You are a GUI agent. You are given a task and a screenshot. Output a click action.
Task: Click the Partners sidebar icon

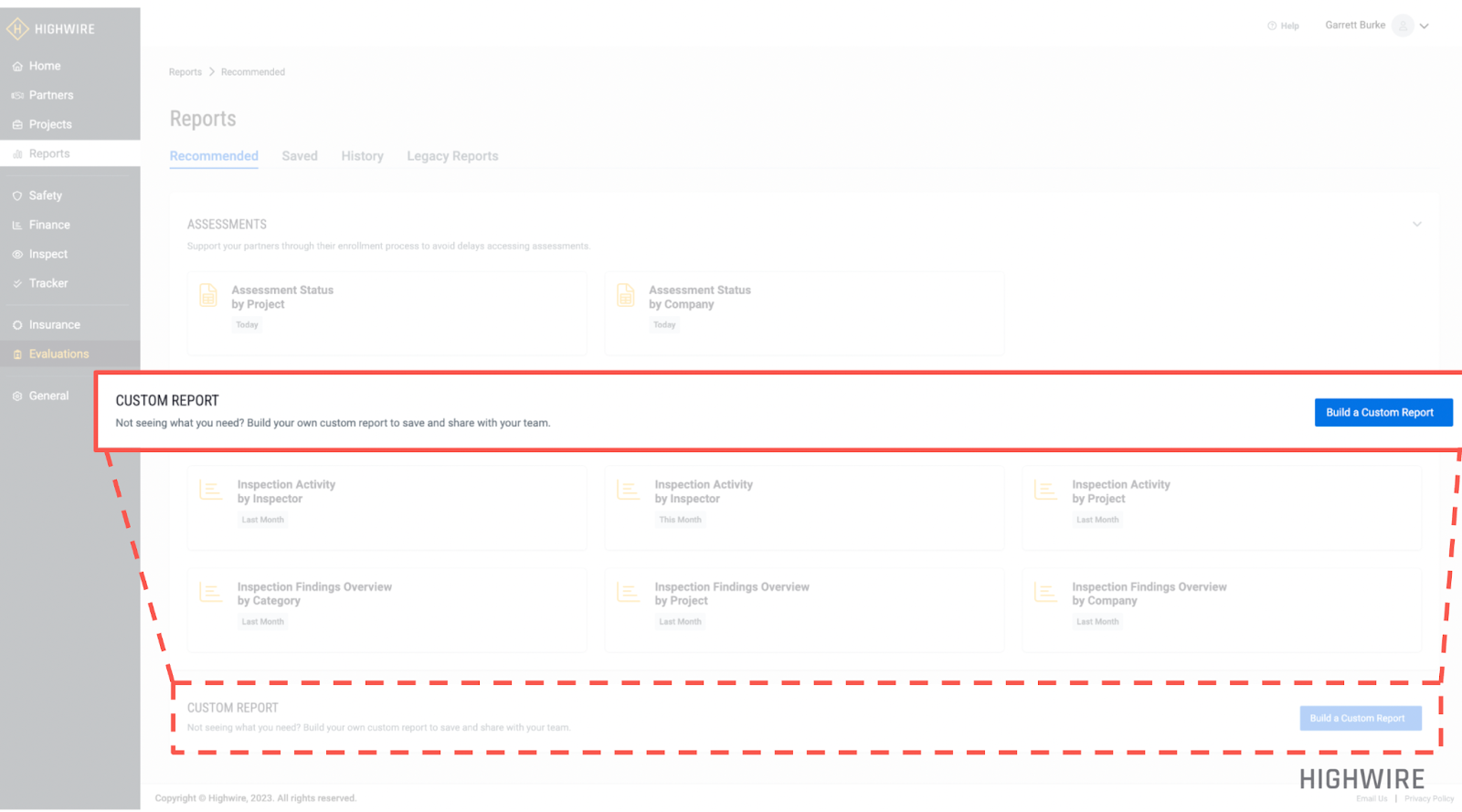tap(17, 96)
